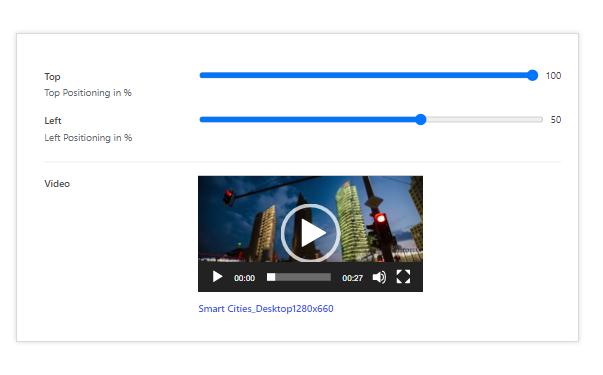Click the Left positioning slider handle
This screenshot has height=375, width=603.
pos(421,120)
